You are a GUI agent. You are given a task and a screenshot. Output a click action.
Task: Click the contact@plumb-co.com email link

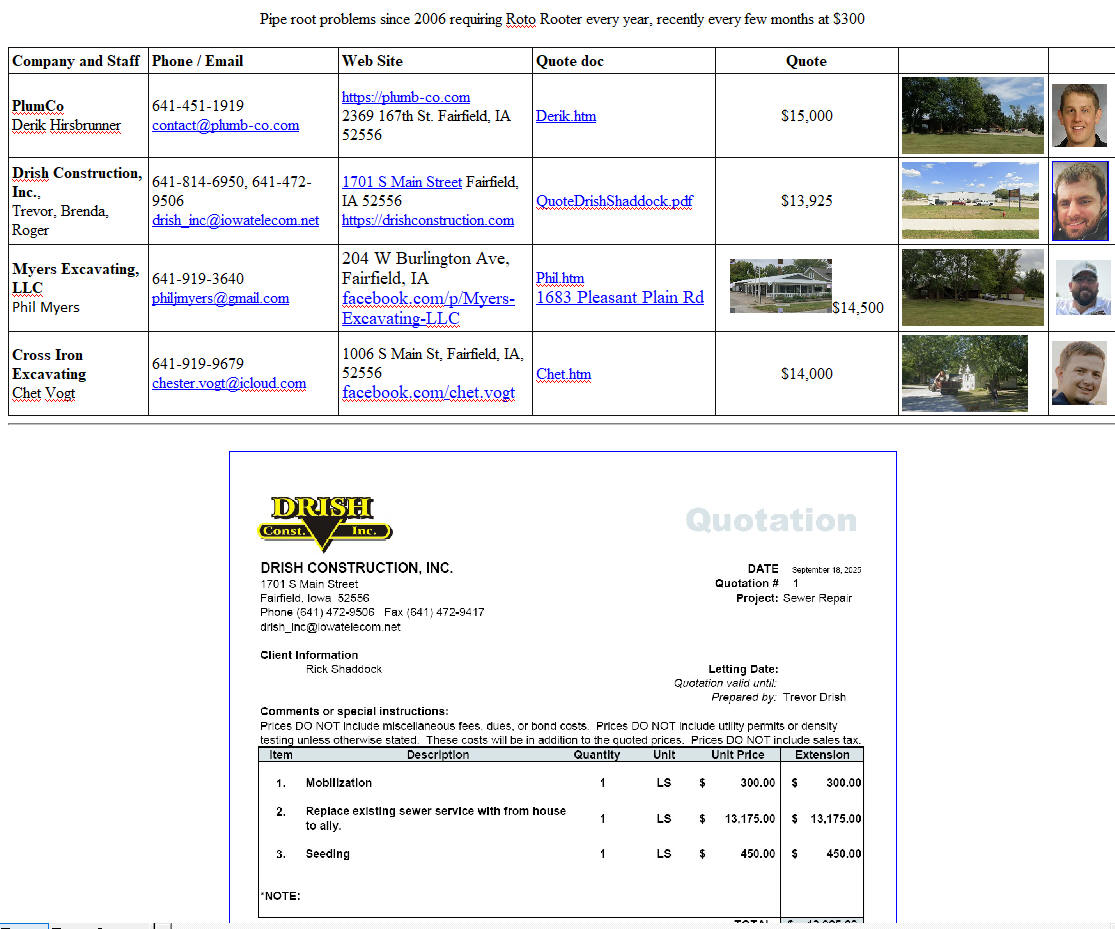tap(225, 125)
